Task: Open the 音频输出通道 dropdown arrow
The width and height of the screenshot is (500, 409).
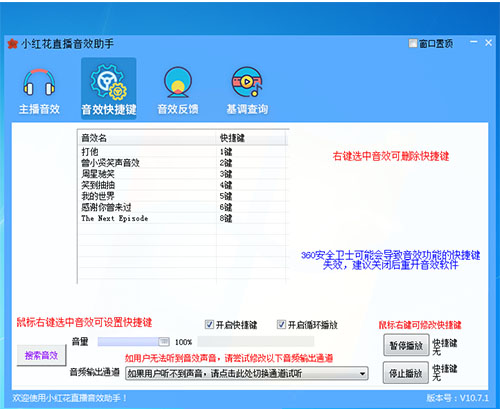Action: pyautogui.click(x=362, y=374)
